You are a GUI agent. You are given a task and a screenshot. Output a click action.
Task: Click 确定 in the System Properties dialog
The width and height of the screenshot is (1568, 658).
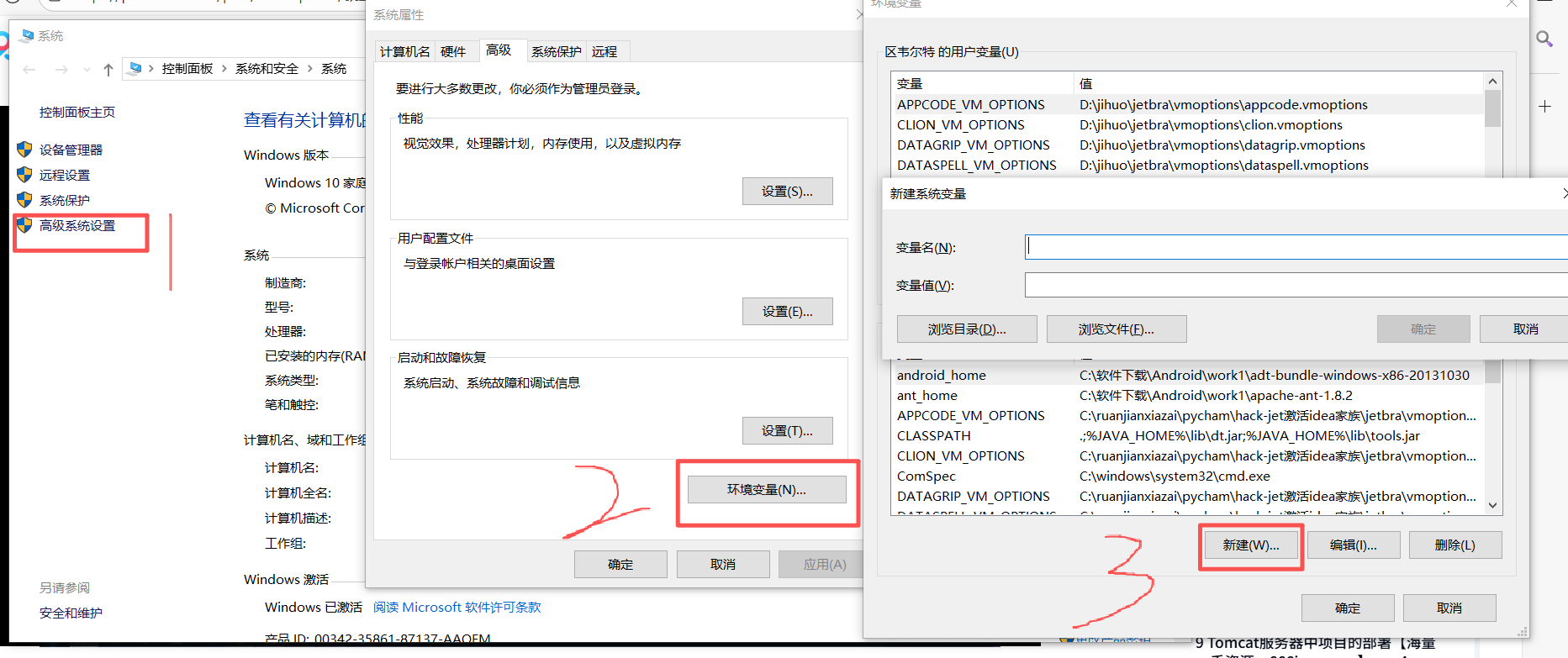[x=620, y=564]
